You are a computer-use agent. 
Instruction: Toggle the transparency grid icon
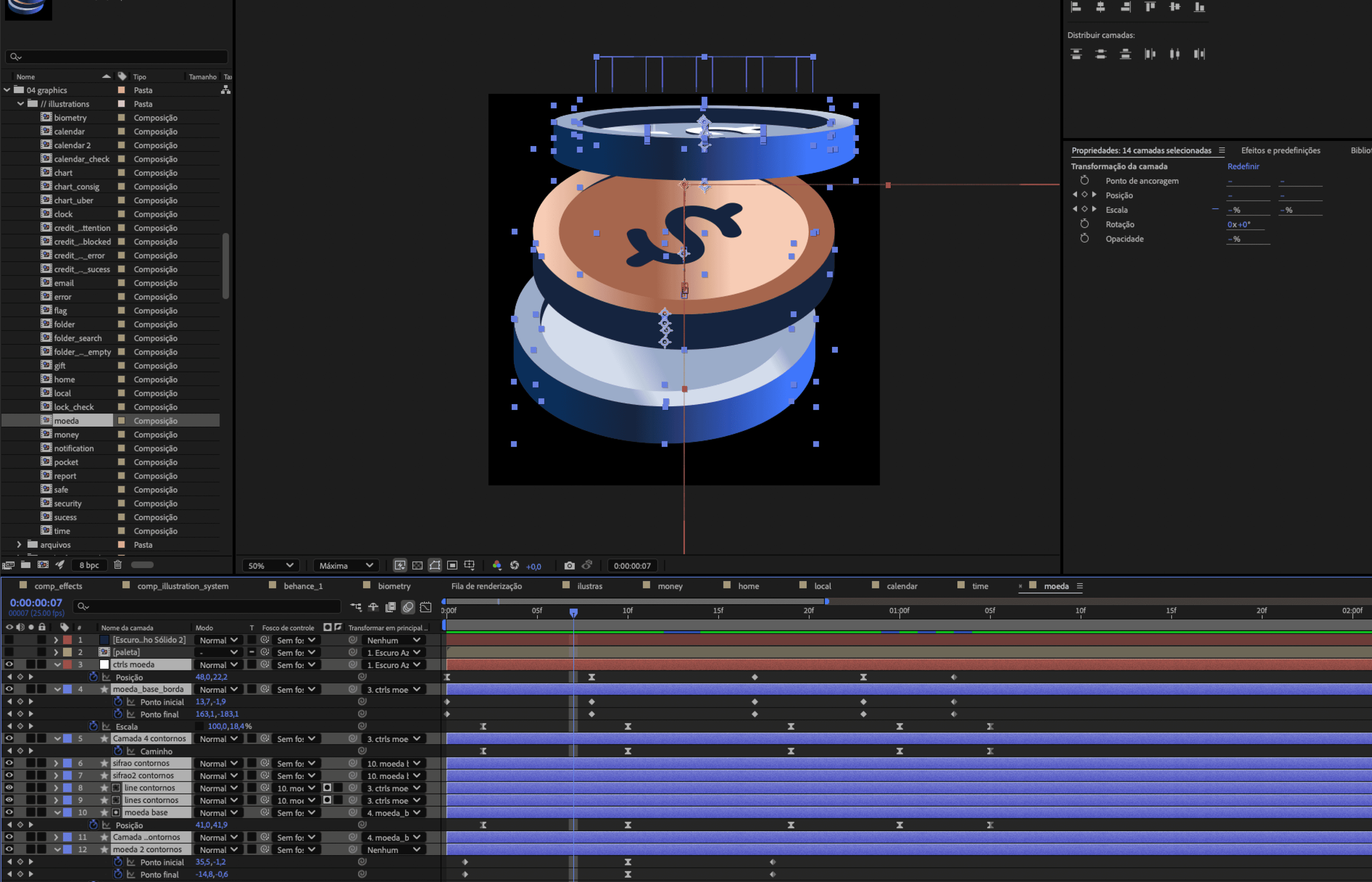(417, 565)
